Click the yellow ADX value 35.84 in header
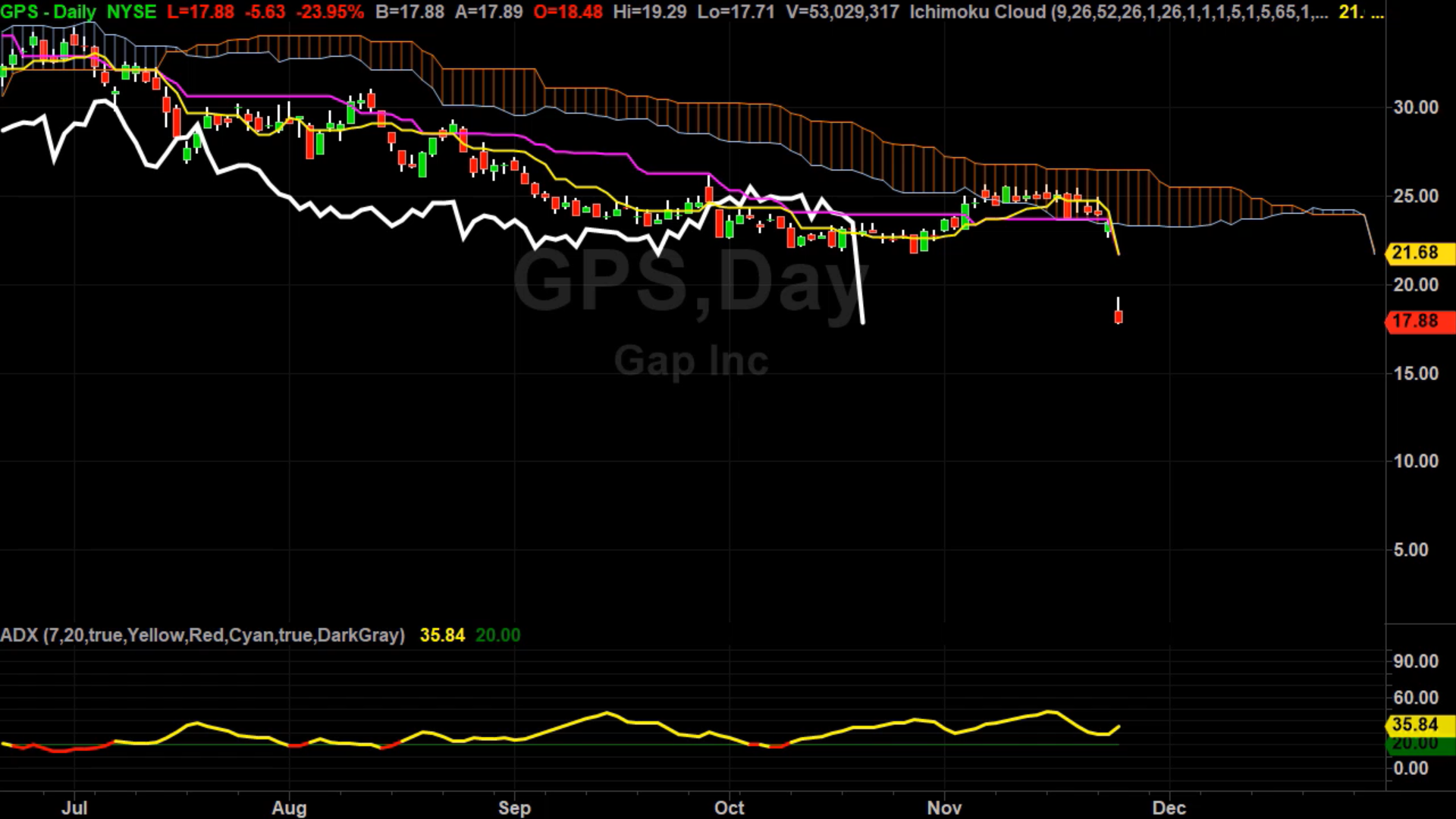1456x819 pixels. pyautogui.click(x=442, y=635)
